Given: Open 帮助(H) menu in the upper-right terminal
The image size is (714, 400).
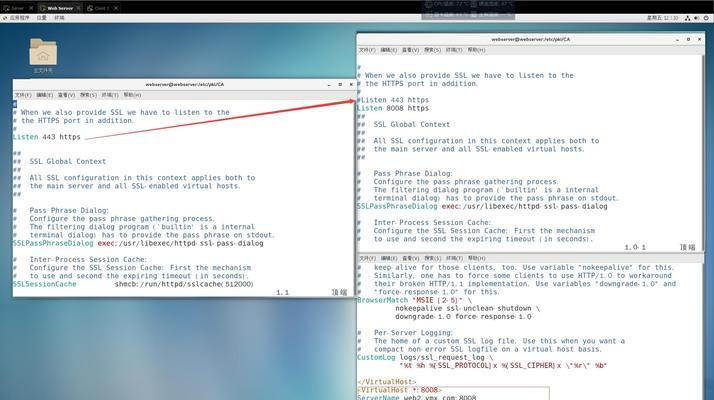Looking at the screenshot, I should click(476, 50).
